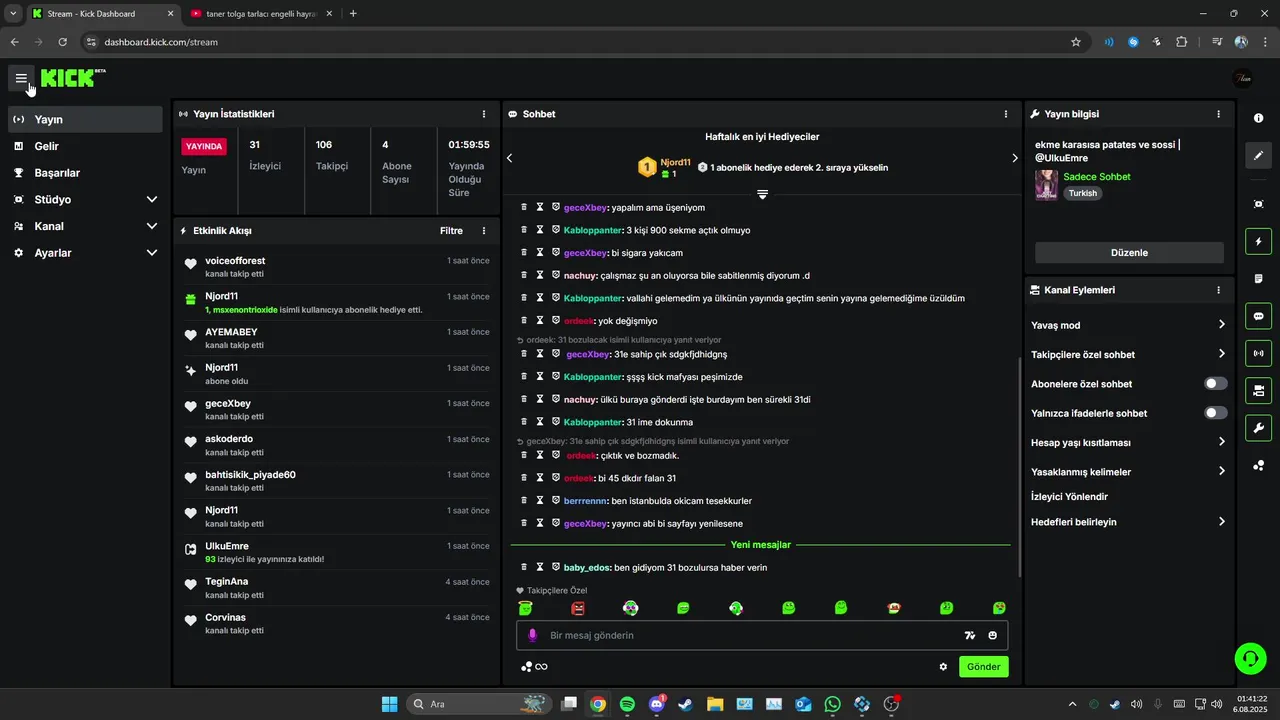
Task: Select the angel halo green emote
Action: pyautogui.click(x=526, y=608)
